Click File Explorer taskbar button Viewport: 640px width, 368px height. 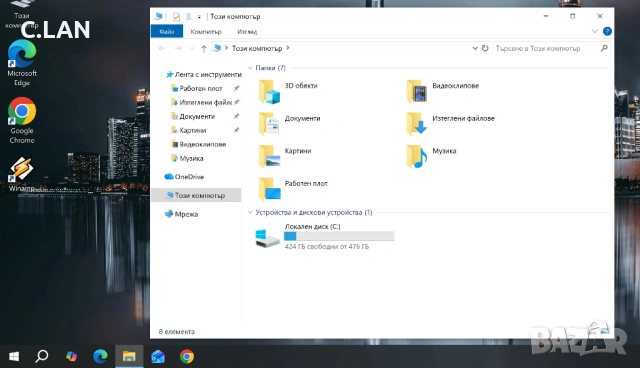(x=129, y=357)
